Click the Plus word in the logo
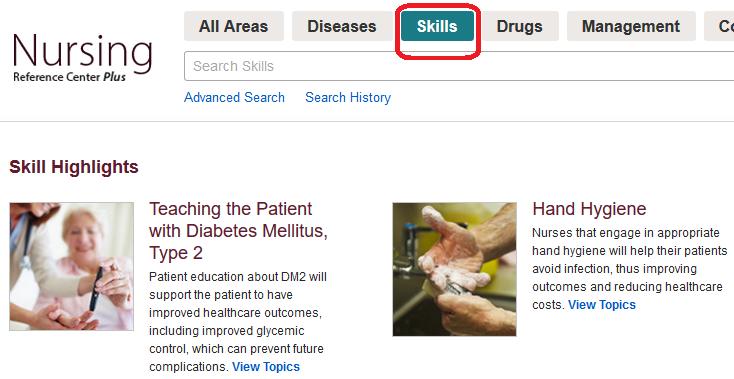Viewport: 734px width, 379px height. point(115,77)
